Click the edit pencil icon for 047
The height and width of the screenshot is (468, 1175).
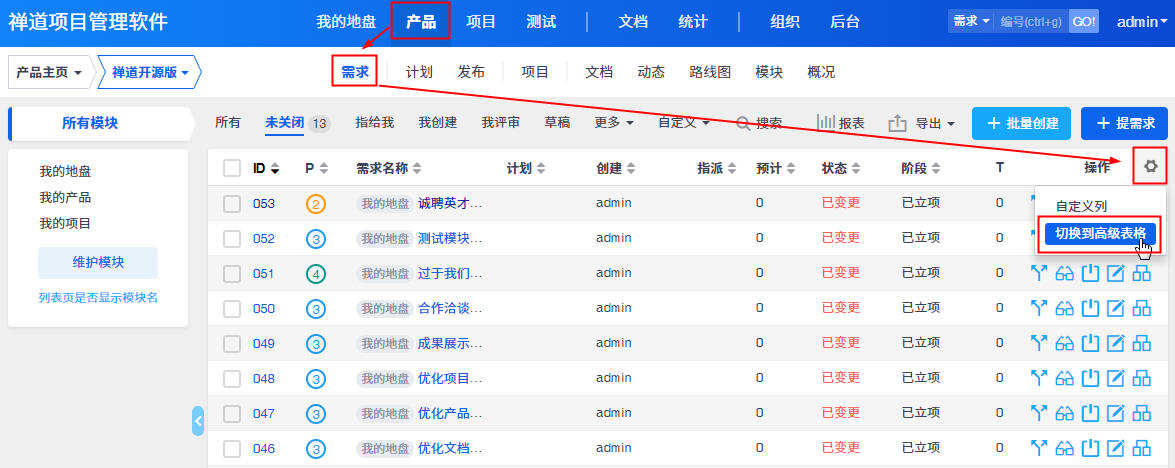[x=1116, y=413]
